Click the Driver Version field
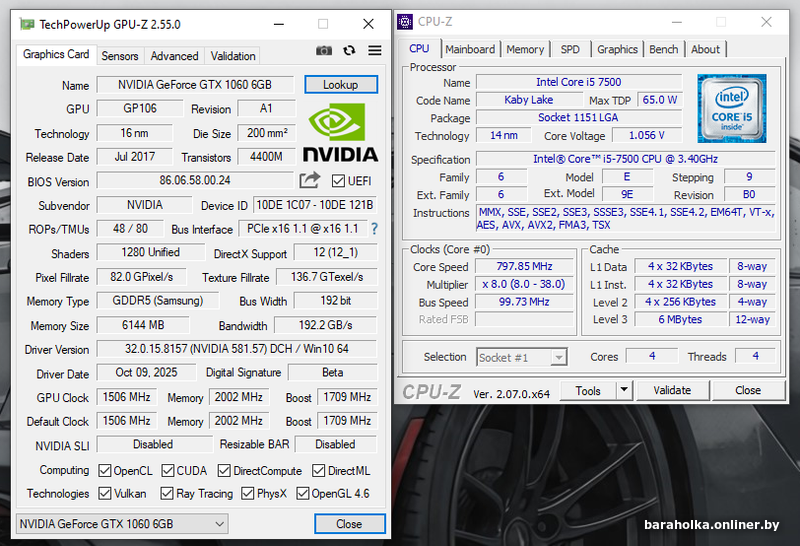 pos(237,349)
